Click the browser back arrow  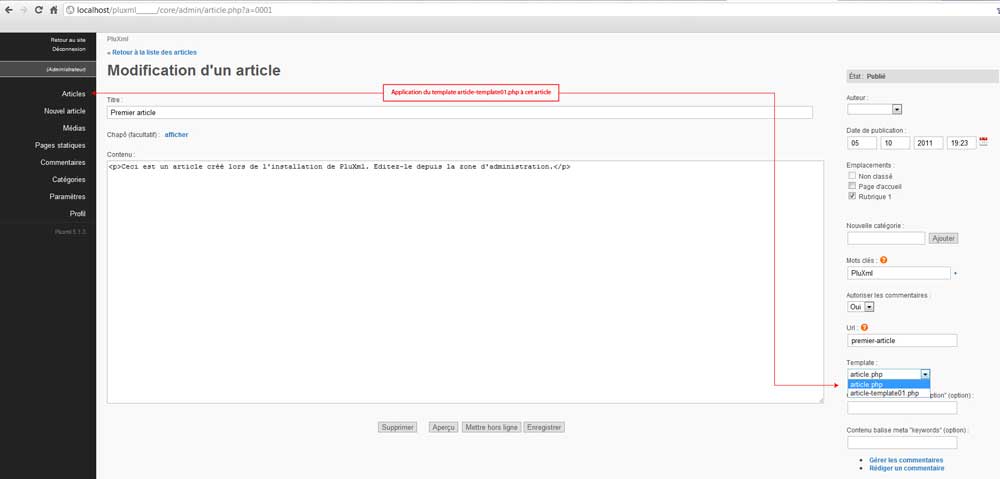pos(9,9)
